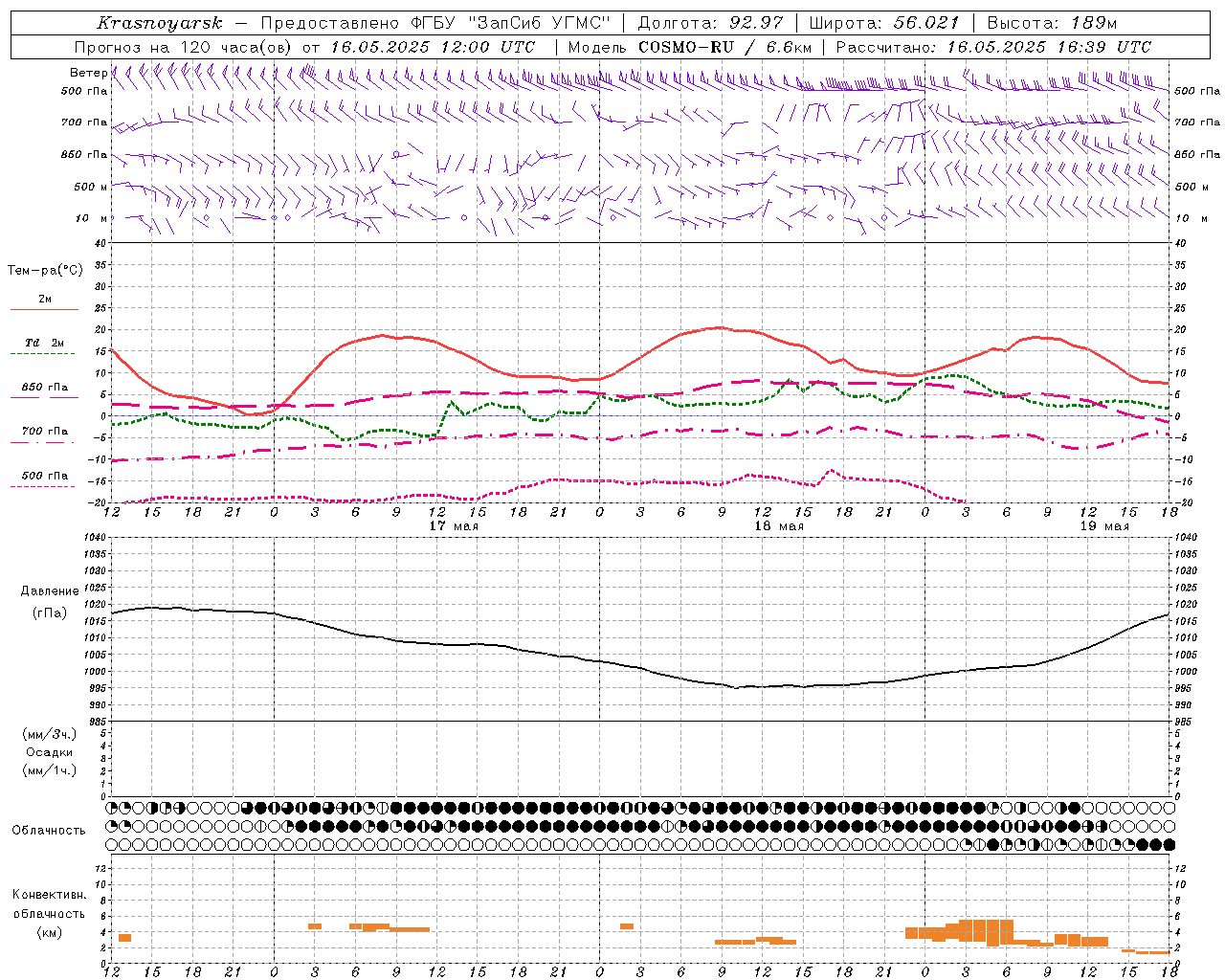The width and height of the screenshot is (1225, 980).
Task: Click the 'Осадки' precipitation label
Action: pyautogui.click(x=50, y=753)
